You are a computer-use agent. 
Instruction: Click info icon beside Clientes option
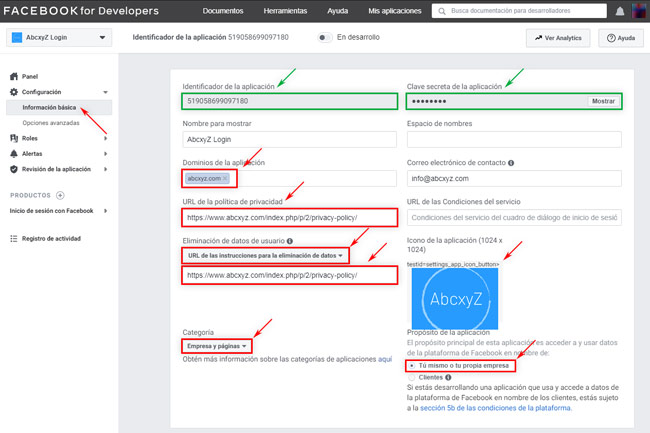(x=448, y=377)
